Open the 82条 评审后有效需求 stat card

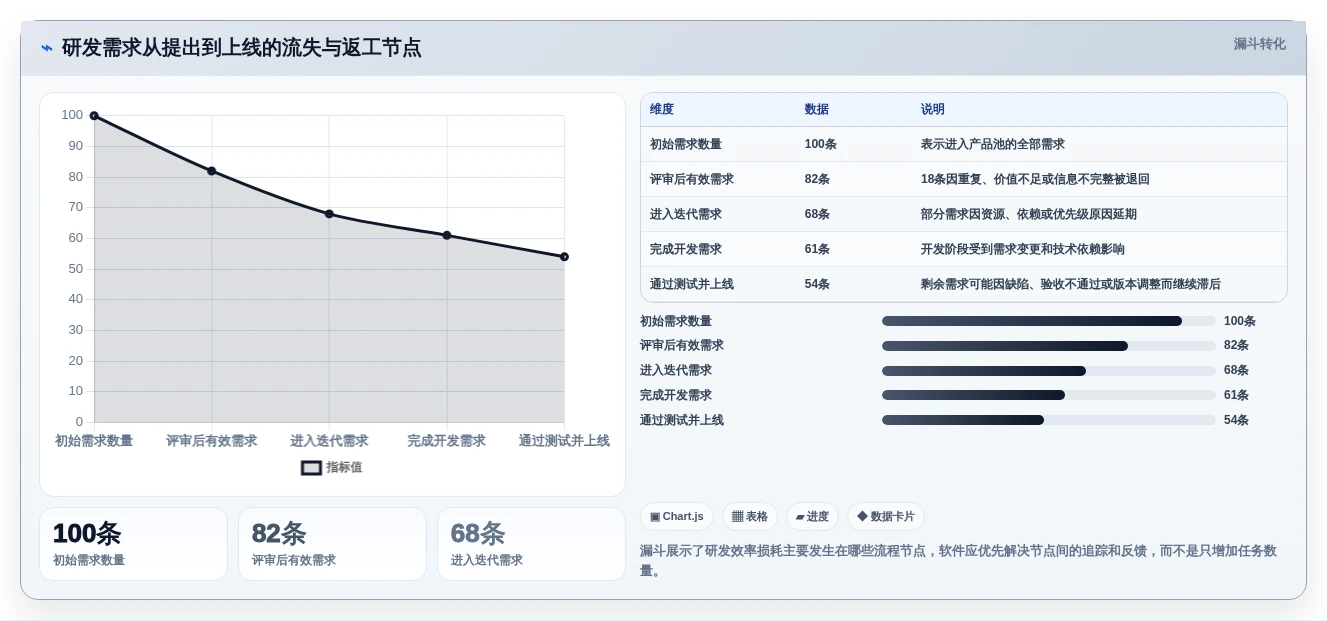pos(332,544)
